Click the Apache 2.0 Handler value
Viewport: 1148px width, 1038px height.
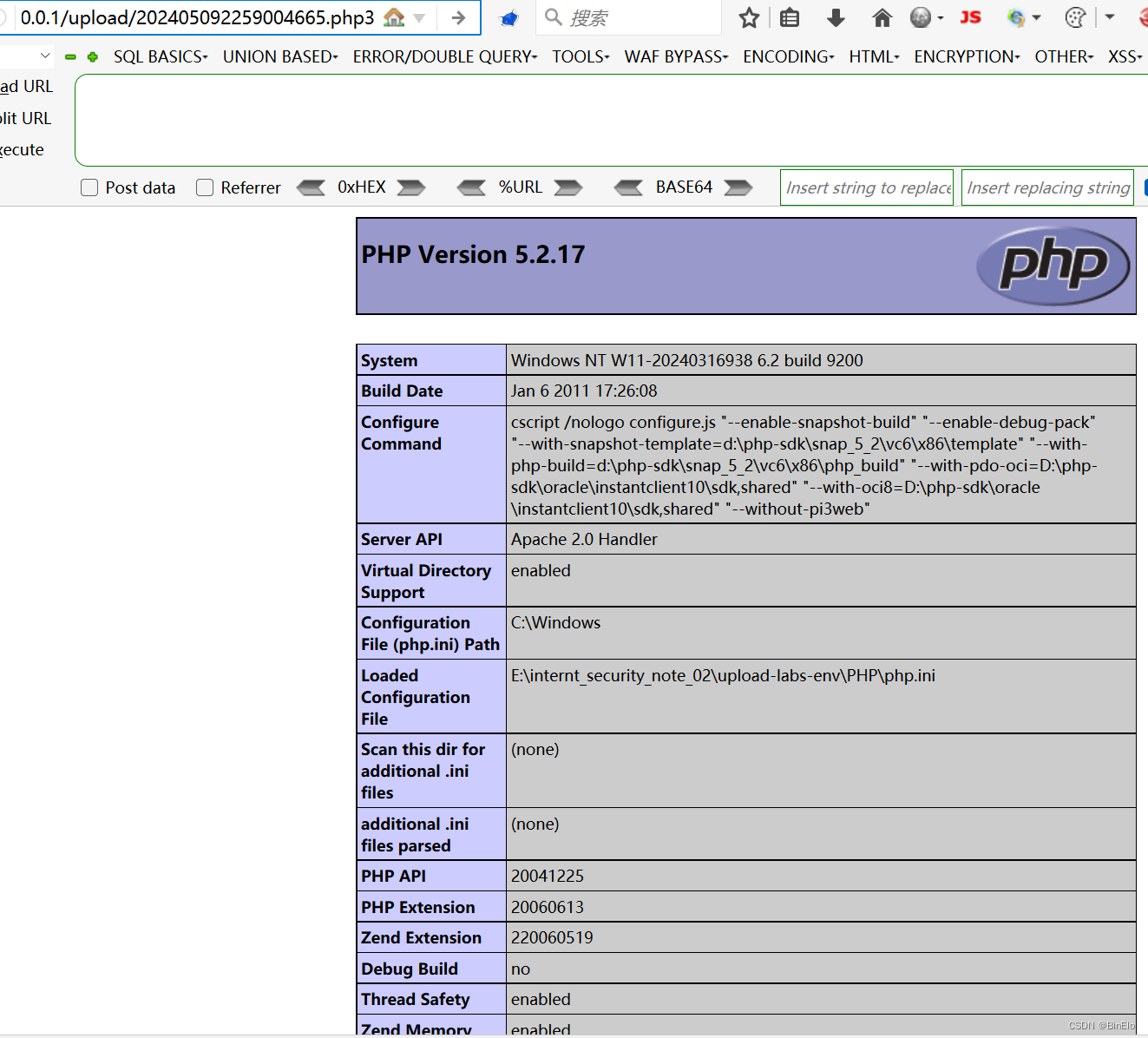(x=584, y=539)
